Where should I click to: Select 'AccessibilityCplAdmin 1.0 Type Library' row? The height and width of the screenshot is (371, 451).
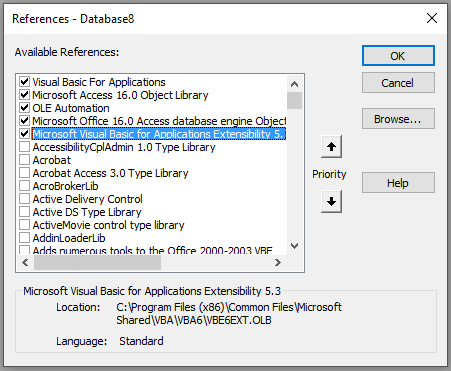coord(124,147)
